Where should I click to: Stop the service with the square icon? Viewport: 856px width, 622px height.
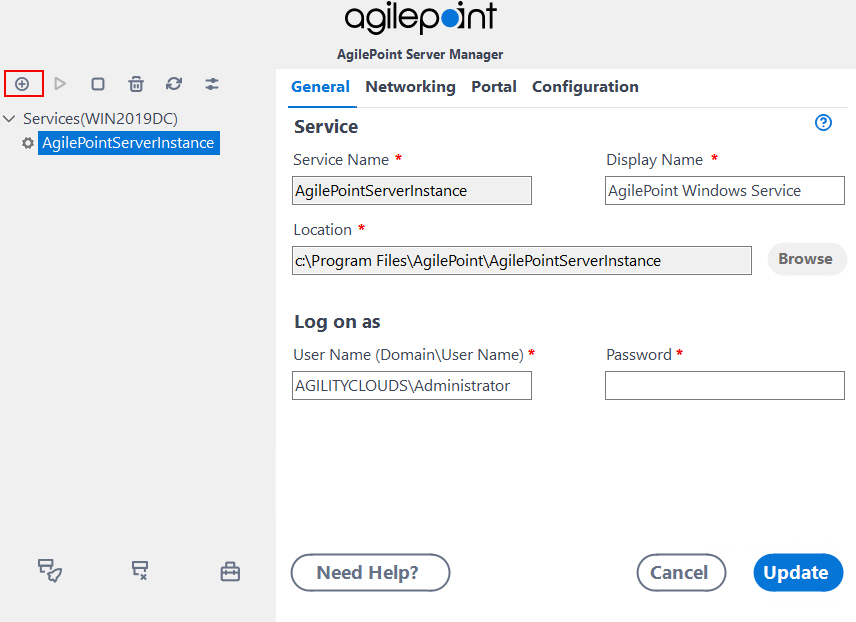point(98,84)
